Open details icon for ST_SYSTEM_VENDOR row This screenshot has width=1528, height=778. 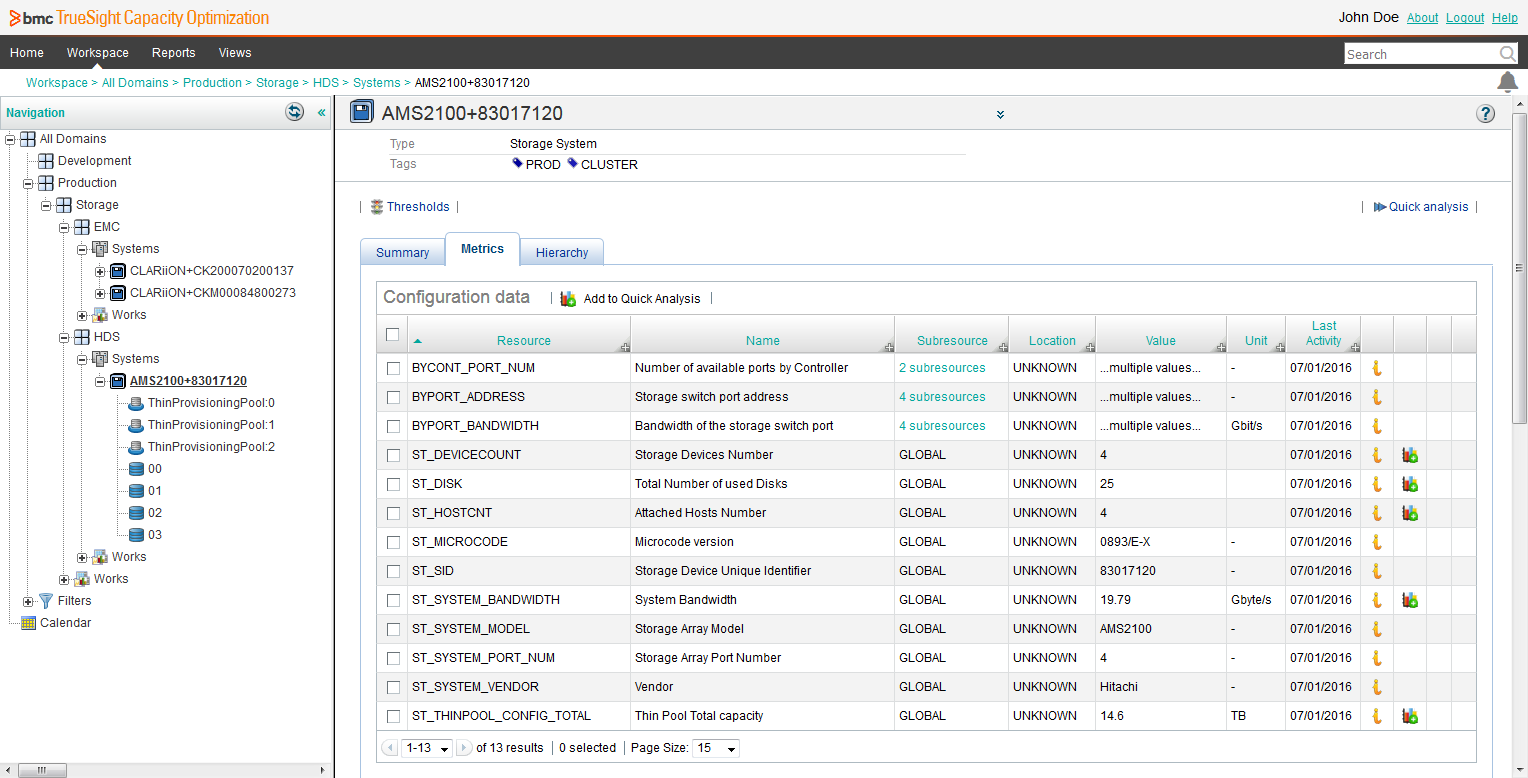1377,687
